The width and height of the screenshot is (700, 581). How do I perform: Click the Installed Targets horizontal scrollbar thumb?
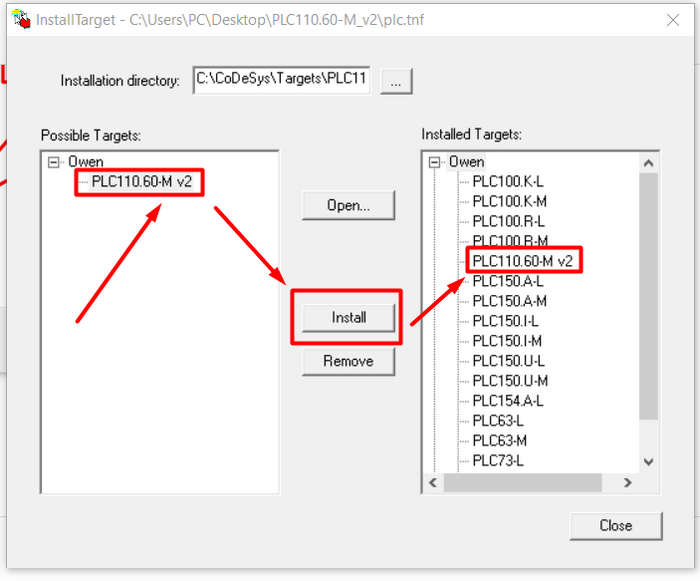coord(522,482)
